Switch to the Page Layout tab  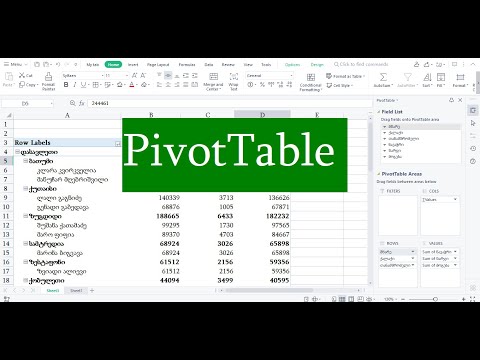pos(158,65)
